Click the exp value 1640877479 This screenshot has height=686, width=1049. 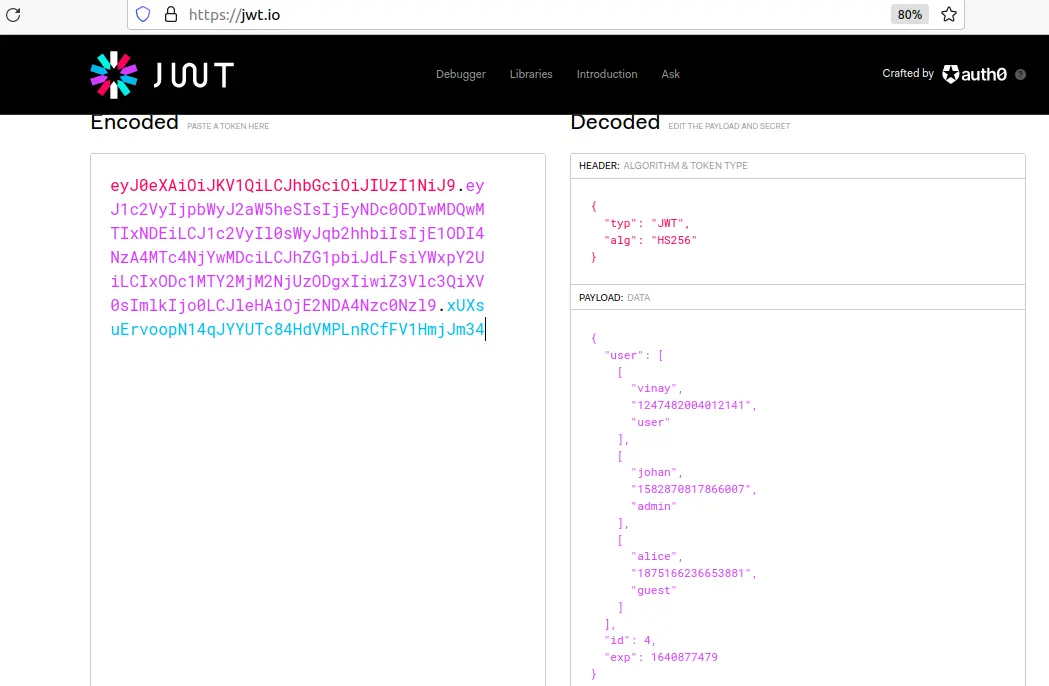[684, 657]
